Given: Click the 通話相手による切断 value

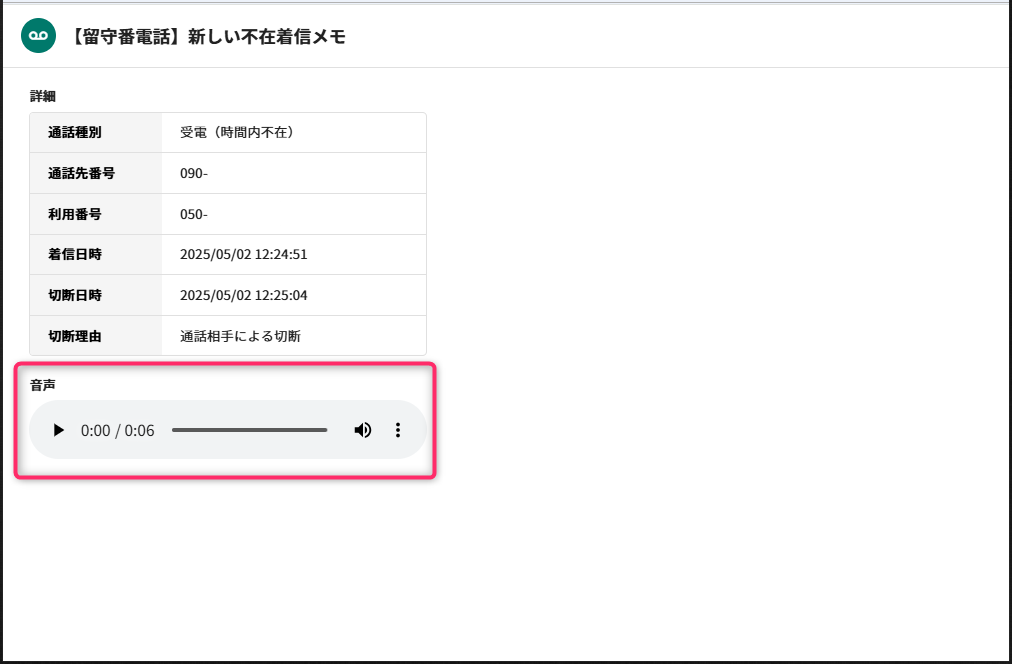Looking at the screenshot, I should (240, 336).
